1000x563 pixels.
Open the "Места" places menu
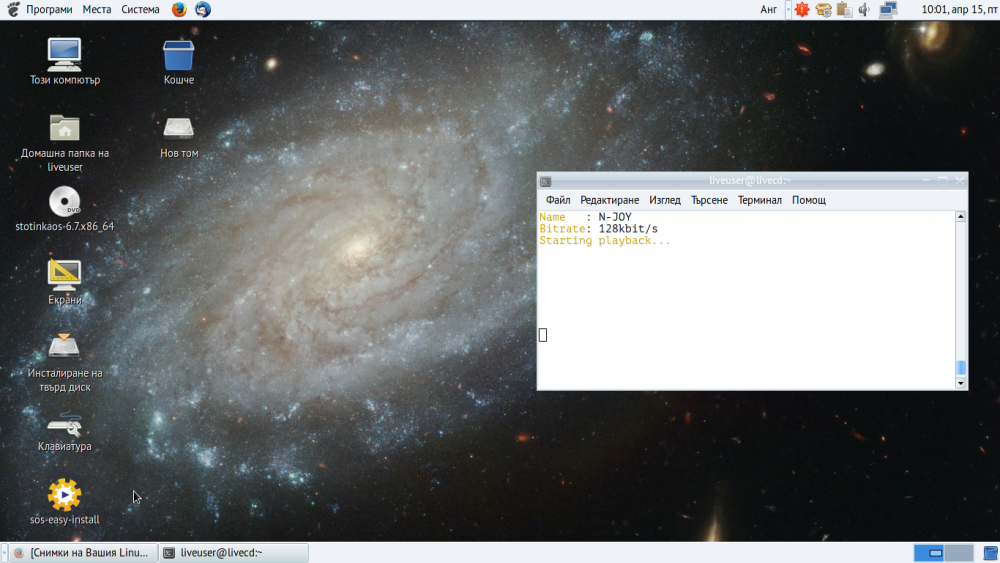pos(97,10)
